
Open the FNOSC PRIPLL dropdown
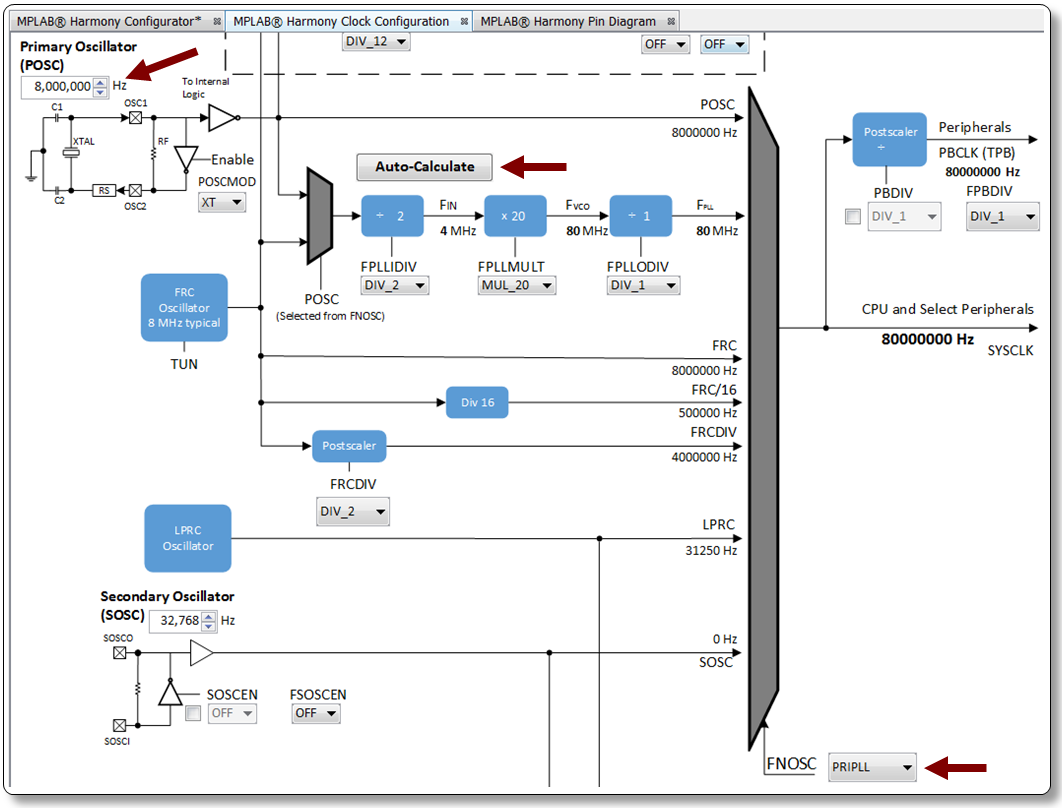872,767
